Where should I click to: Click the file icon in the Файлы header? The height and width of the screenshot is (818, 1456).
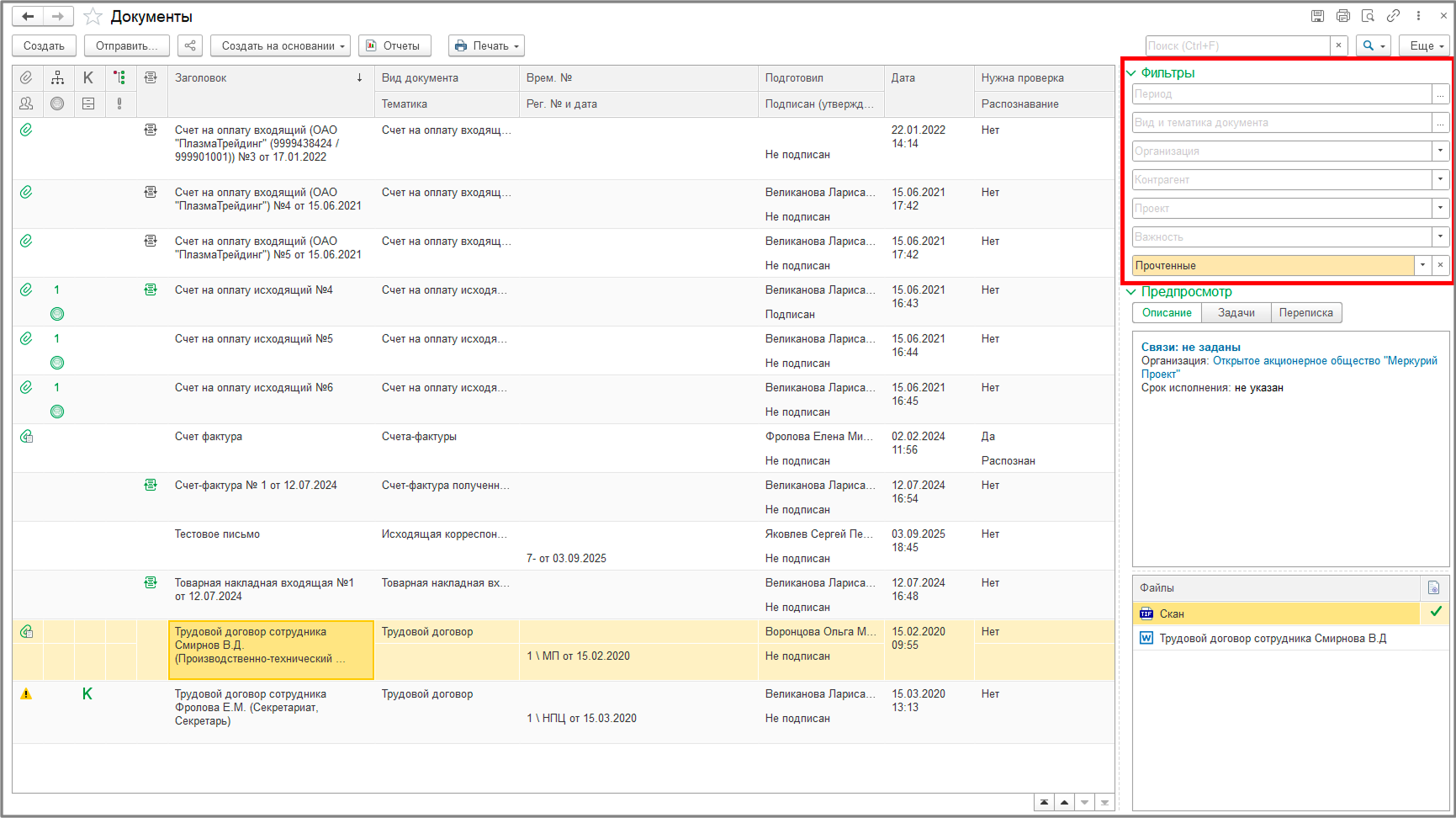[1434, 588]
